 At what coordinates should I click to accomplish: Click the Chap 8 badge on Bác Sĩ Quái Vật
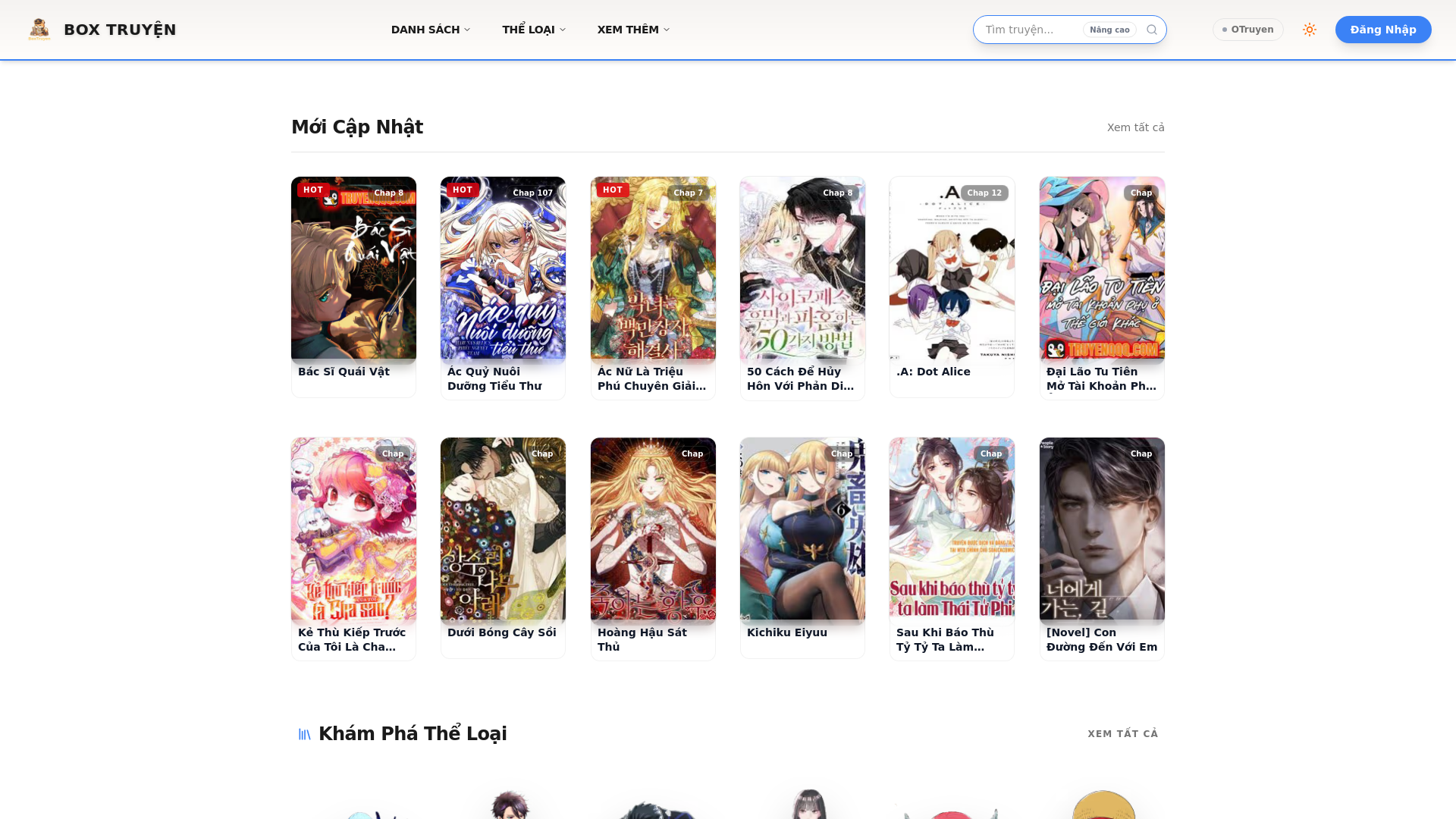(x=389, y=193)
